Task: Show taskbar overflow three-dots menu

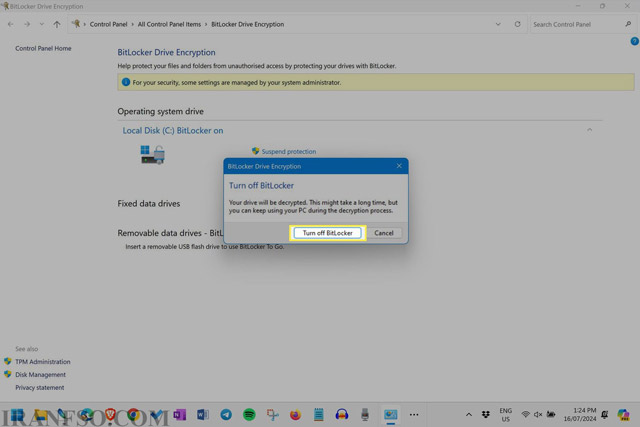Action: (x=414, y=415)
